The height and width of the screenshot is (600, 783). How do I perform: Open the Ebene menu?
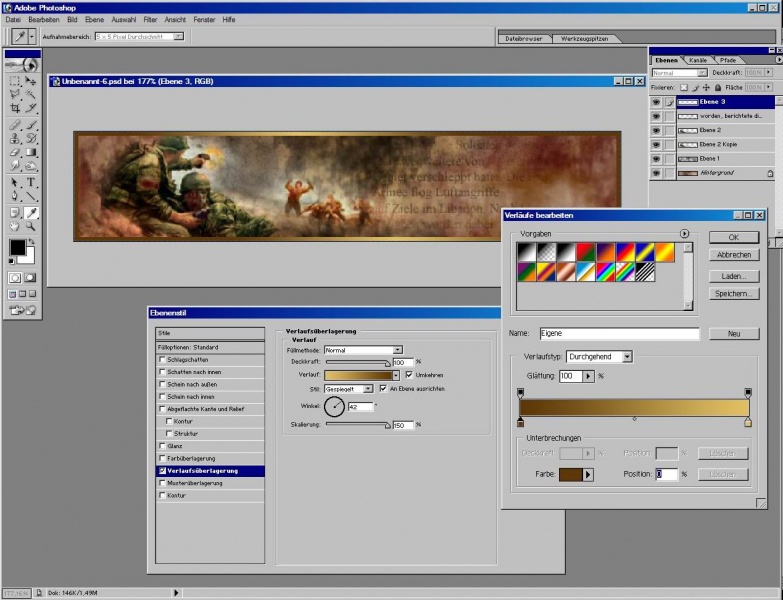[94, 19]
